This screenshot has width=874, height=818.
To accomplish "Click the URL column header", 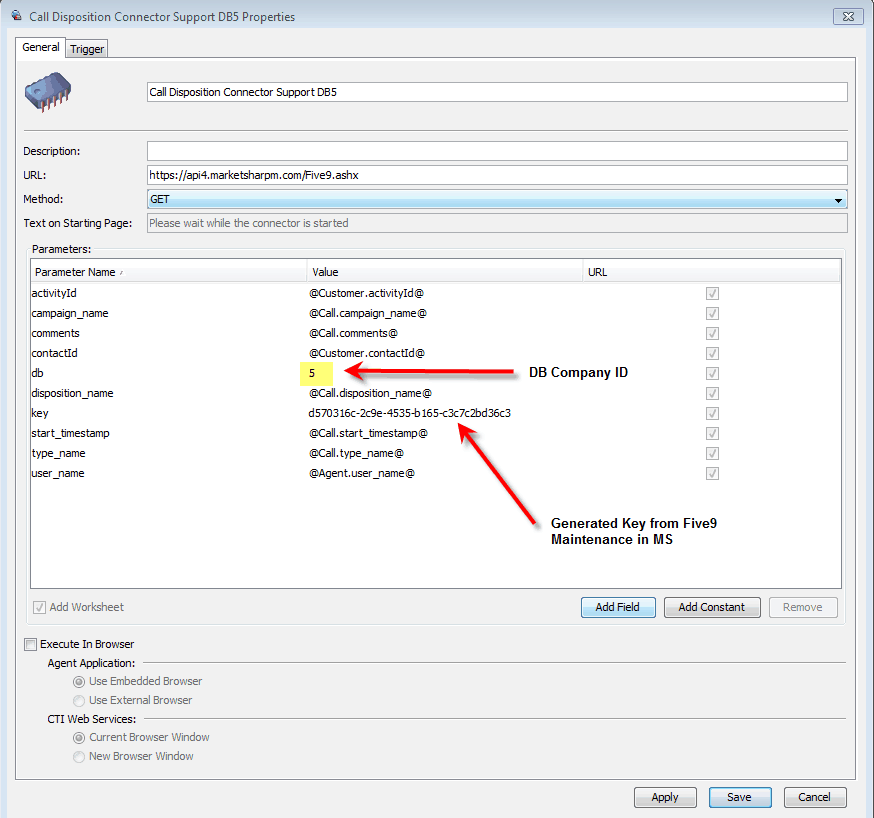I will pos(712,272).
